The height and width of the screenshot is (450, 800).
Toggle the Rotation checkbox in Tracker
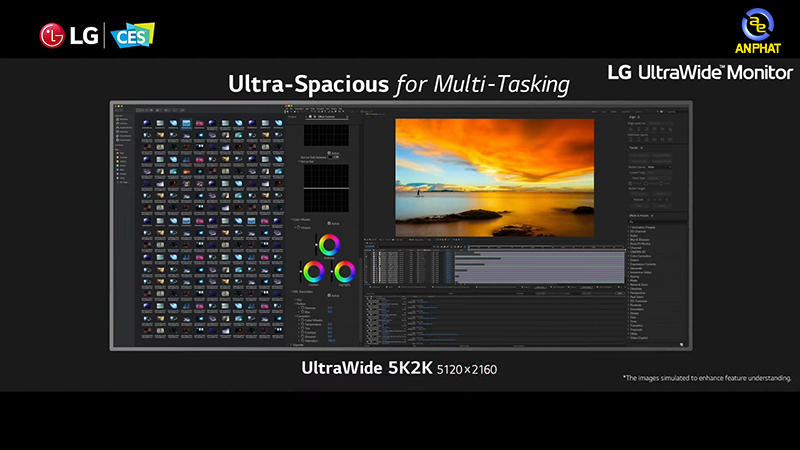click(646, 184)
